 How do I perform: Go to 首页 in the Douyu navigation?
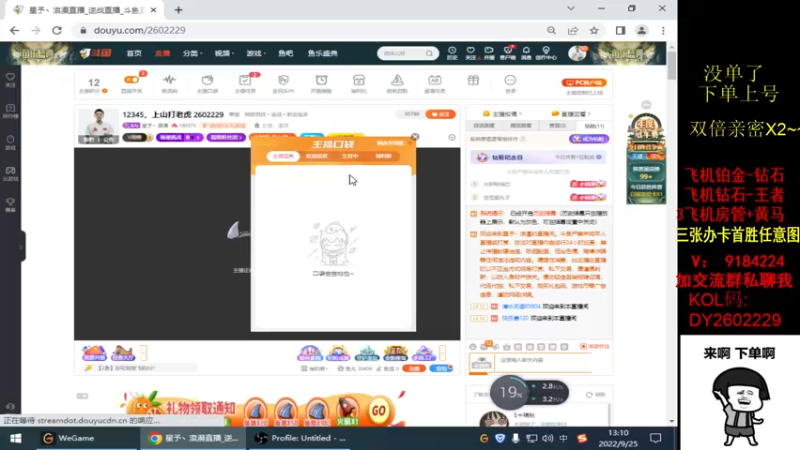pos(134,53)
